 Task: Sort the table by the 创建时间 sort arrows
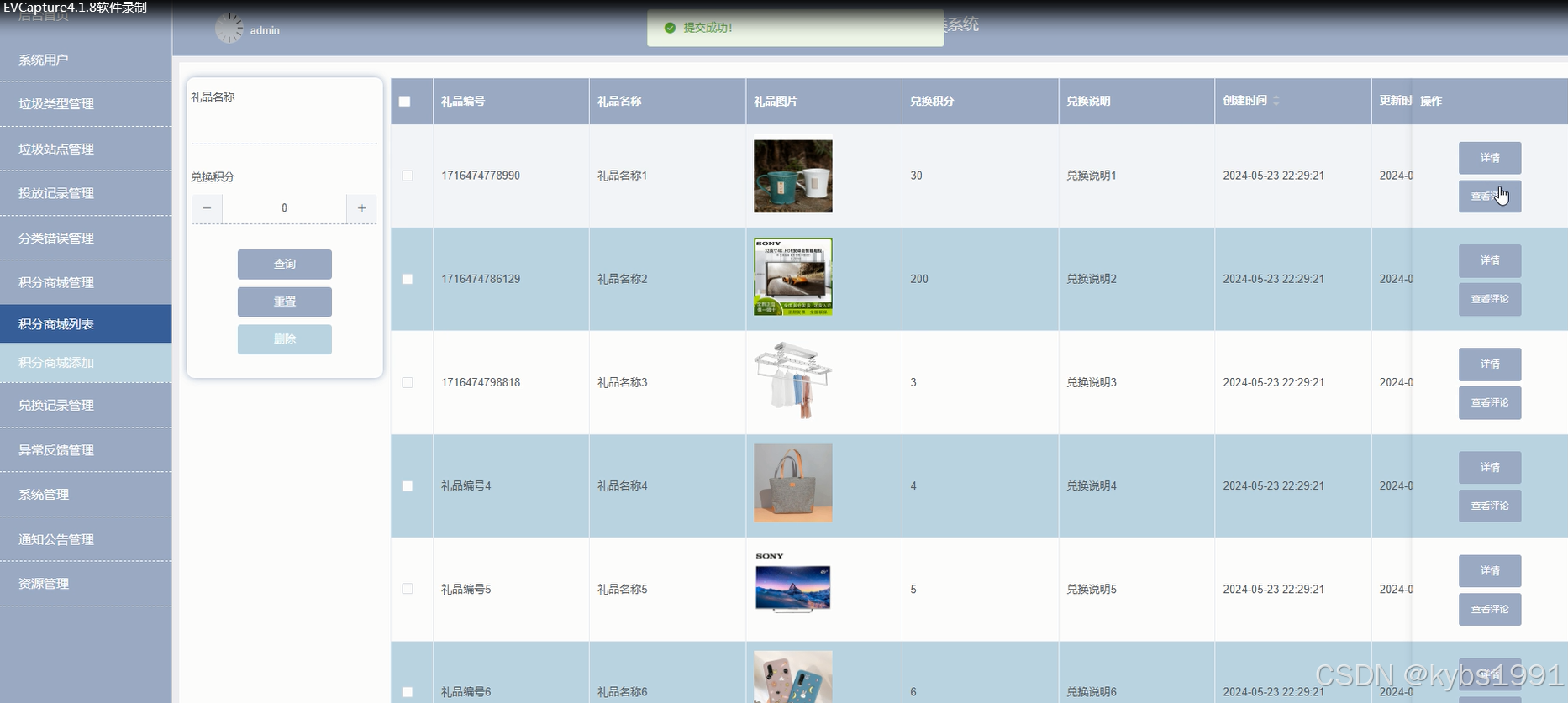tap(1276, 101)
